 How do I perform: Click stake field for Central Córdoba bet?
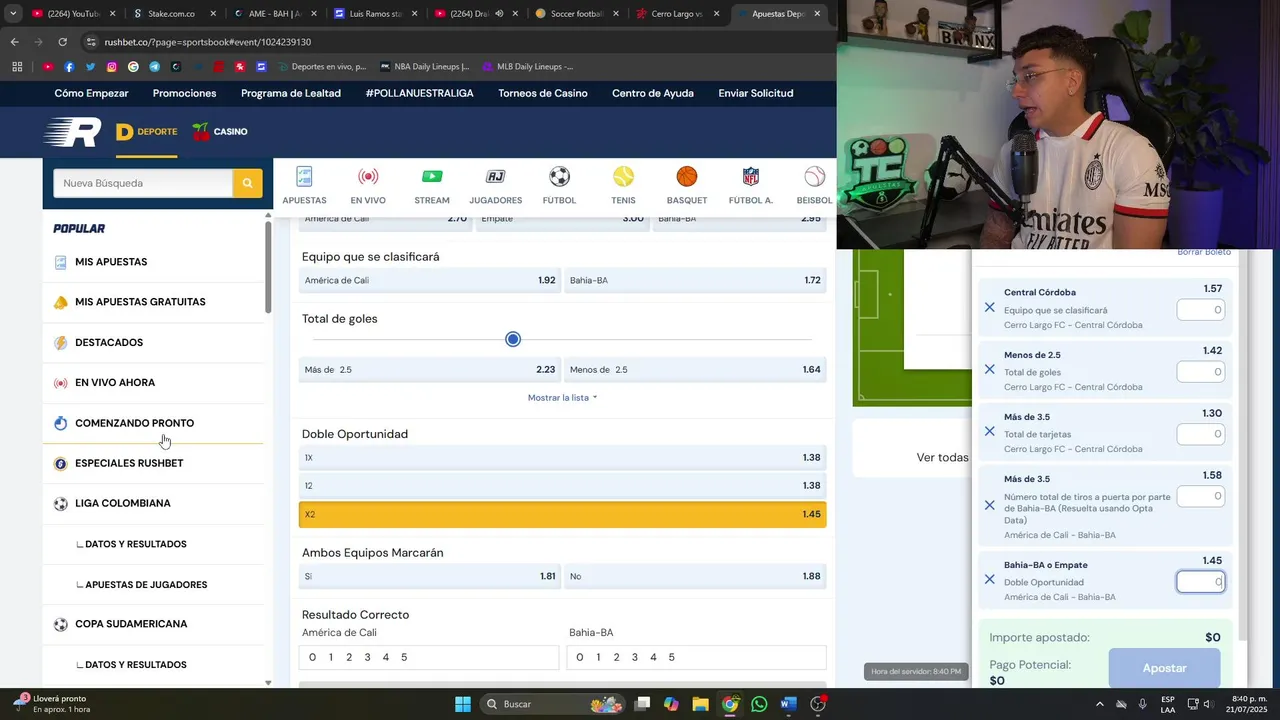coord(1200,310)
